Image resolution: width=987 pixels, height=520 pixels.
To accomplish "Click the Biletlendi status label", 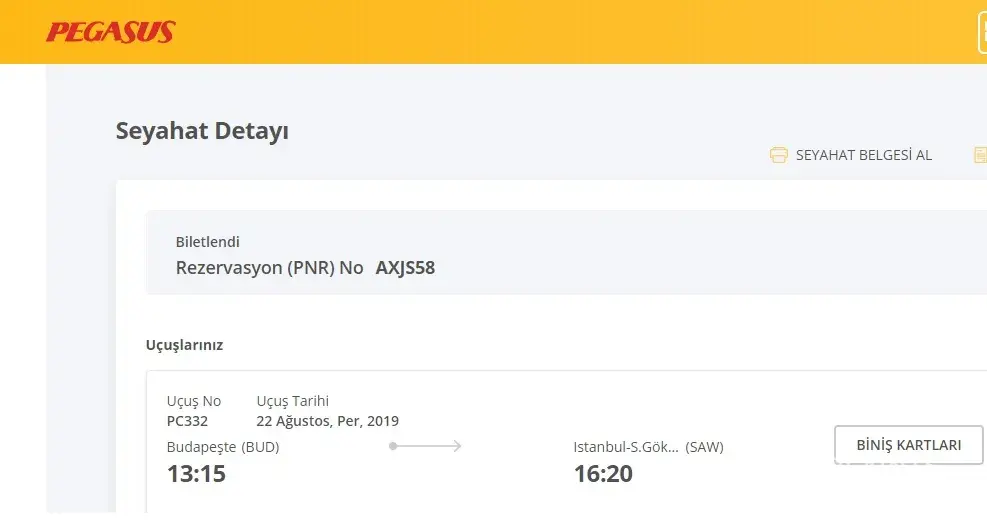I will pos(207,242).
